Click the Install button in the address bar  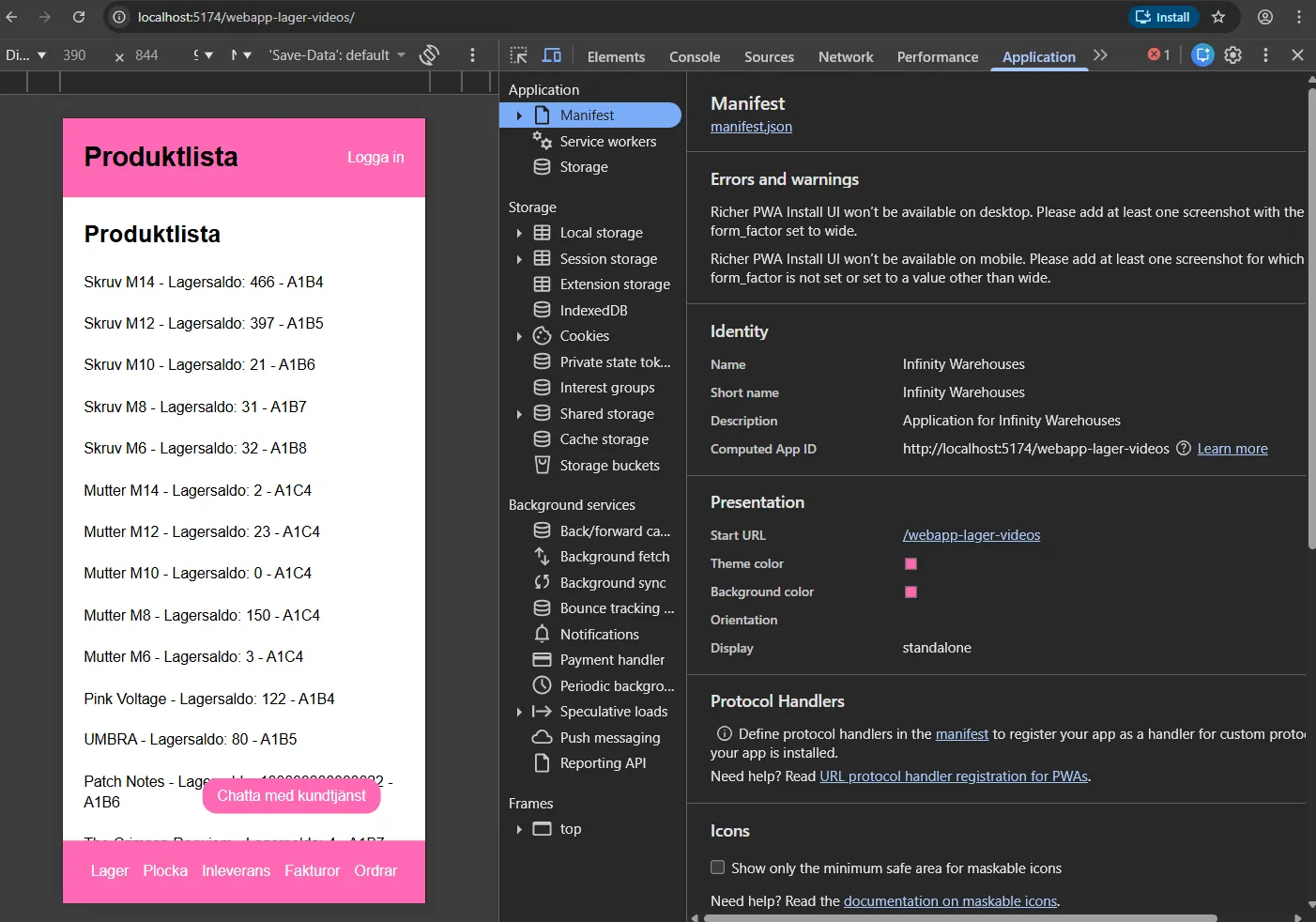click(x=1163, y=17)
